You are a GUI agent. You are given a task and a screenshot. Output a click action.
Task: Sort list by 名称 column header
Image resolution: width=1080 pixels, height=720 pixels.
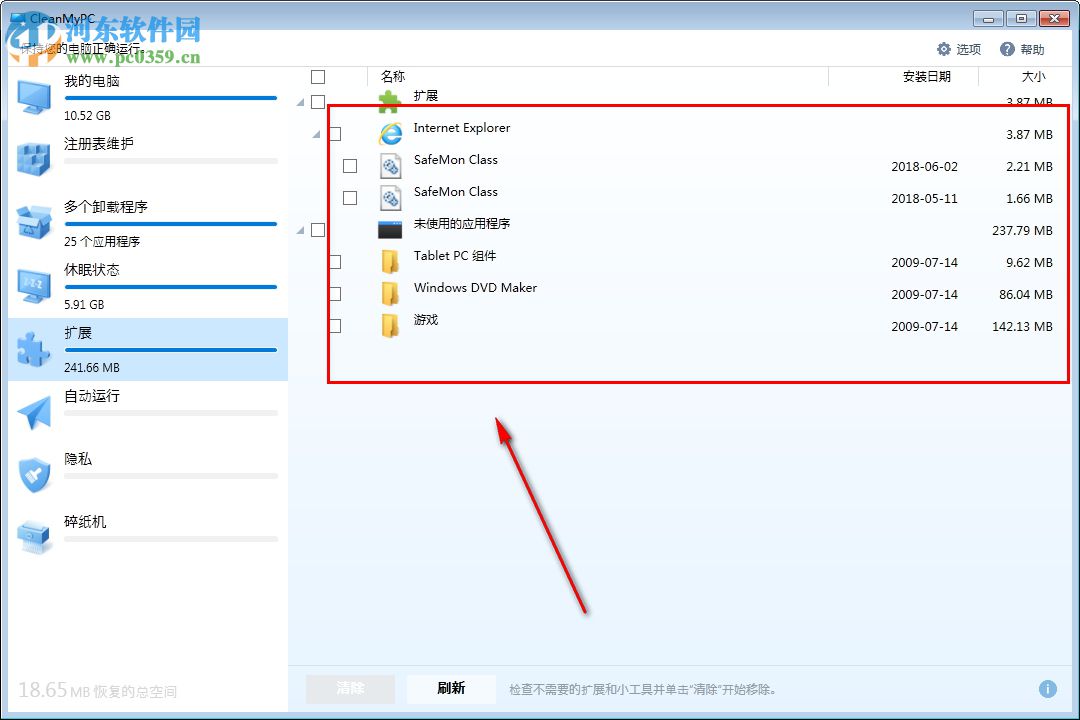(392, 76)
